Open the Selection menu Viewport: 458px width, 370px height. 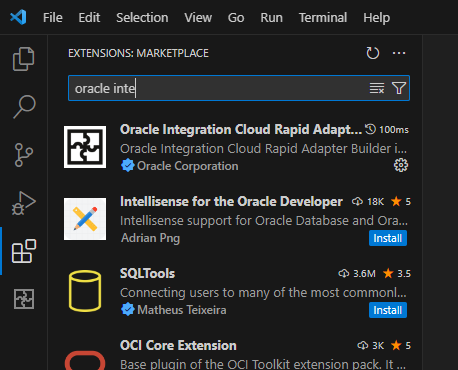click(142, 18)
